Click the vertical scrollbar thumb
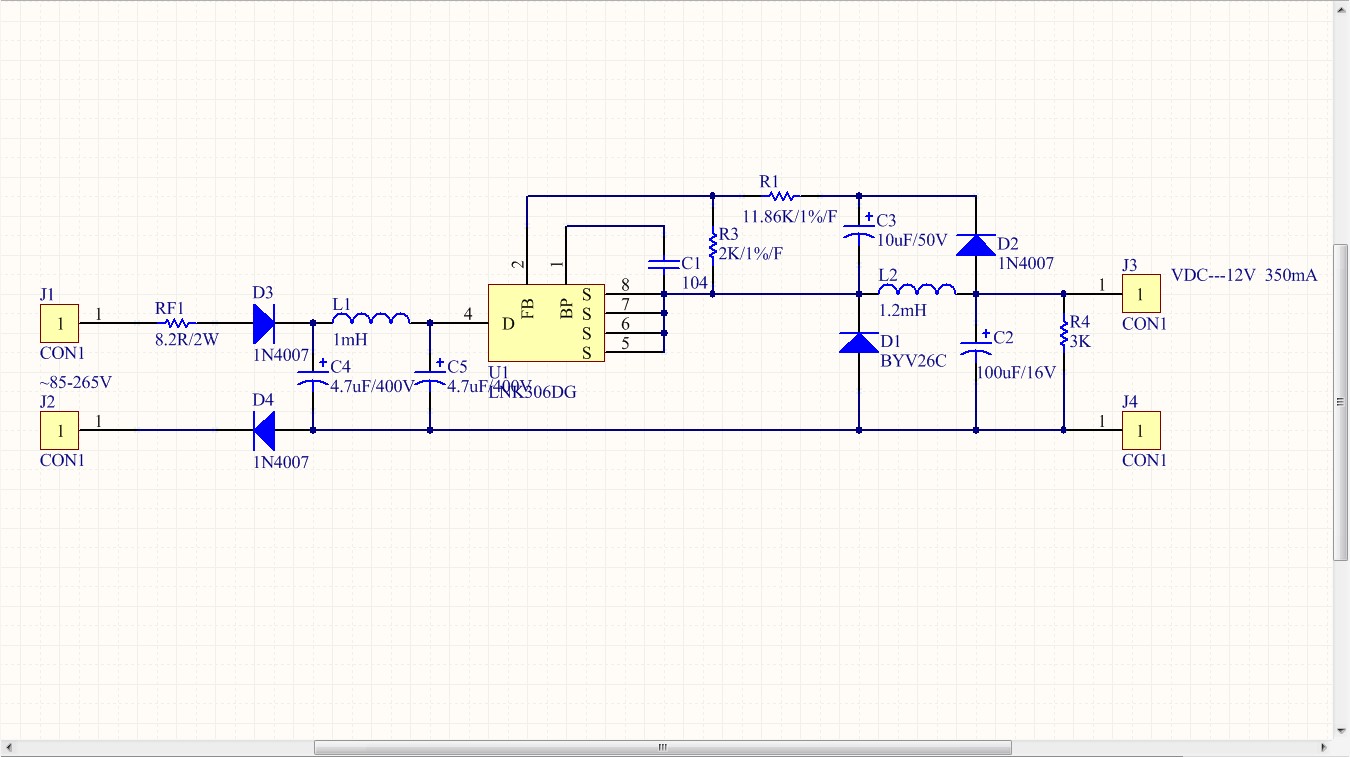 point(1342,401)
